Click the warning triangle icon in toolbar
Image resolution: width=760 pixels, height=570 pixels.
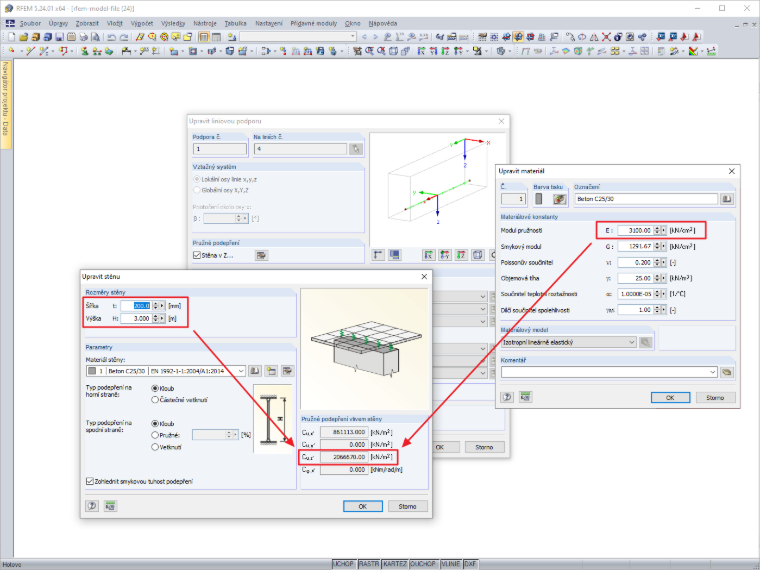594,37
